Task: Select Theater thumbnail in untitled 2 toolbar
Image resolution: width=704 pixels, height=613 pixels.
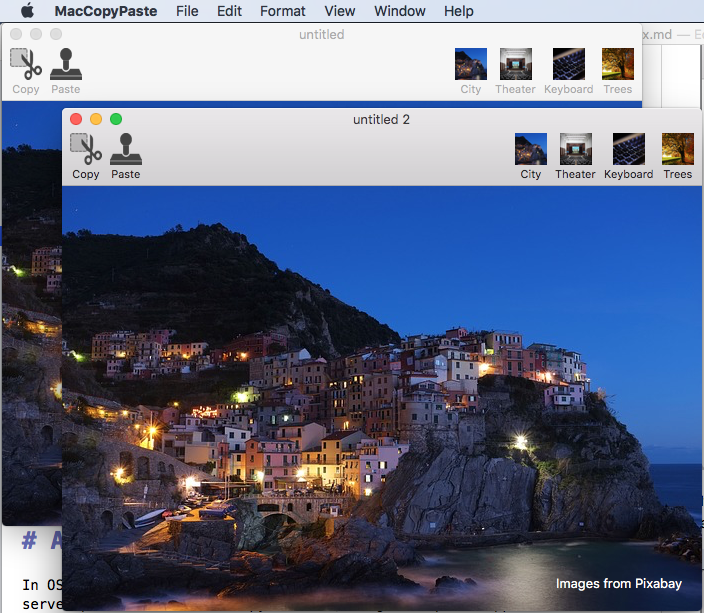Action: [576, 149]
